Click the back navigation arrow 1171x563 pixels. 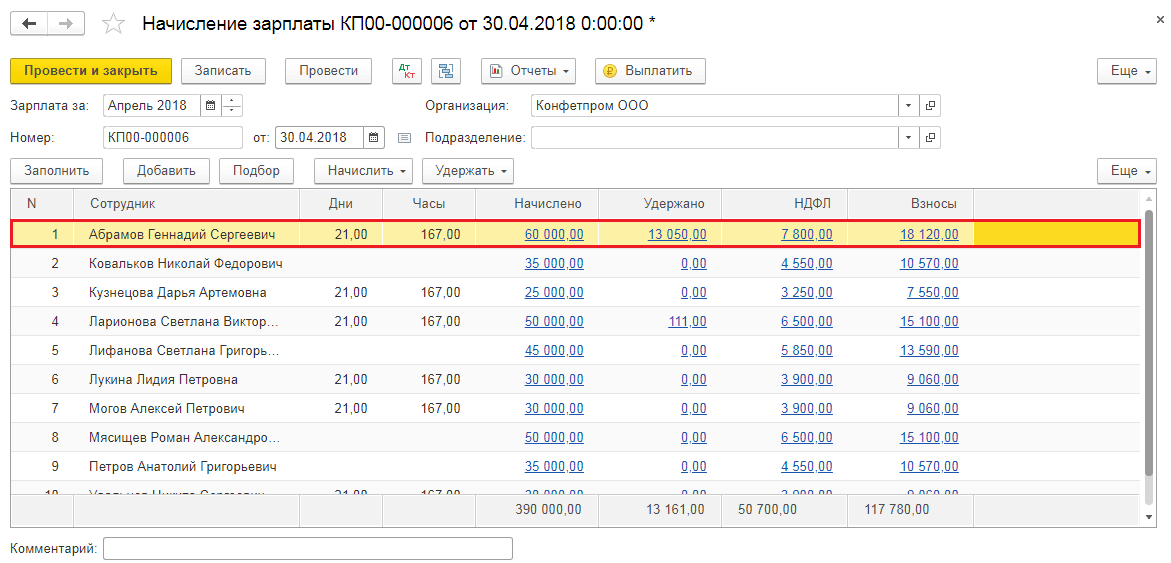pos(29,23)
